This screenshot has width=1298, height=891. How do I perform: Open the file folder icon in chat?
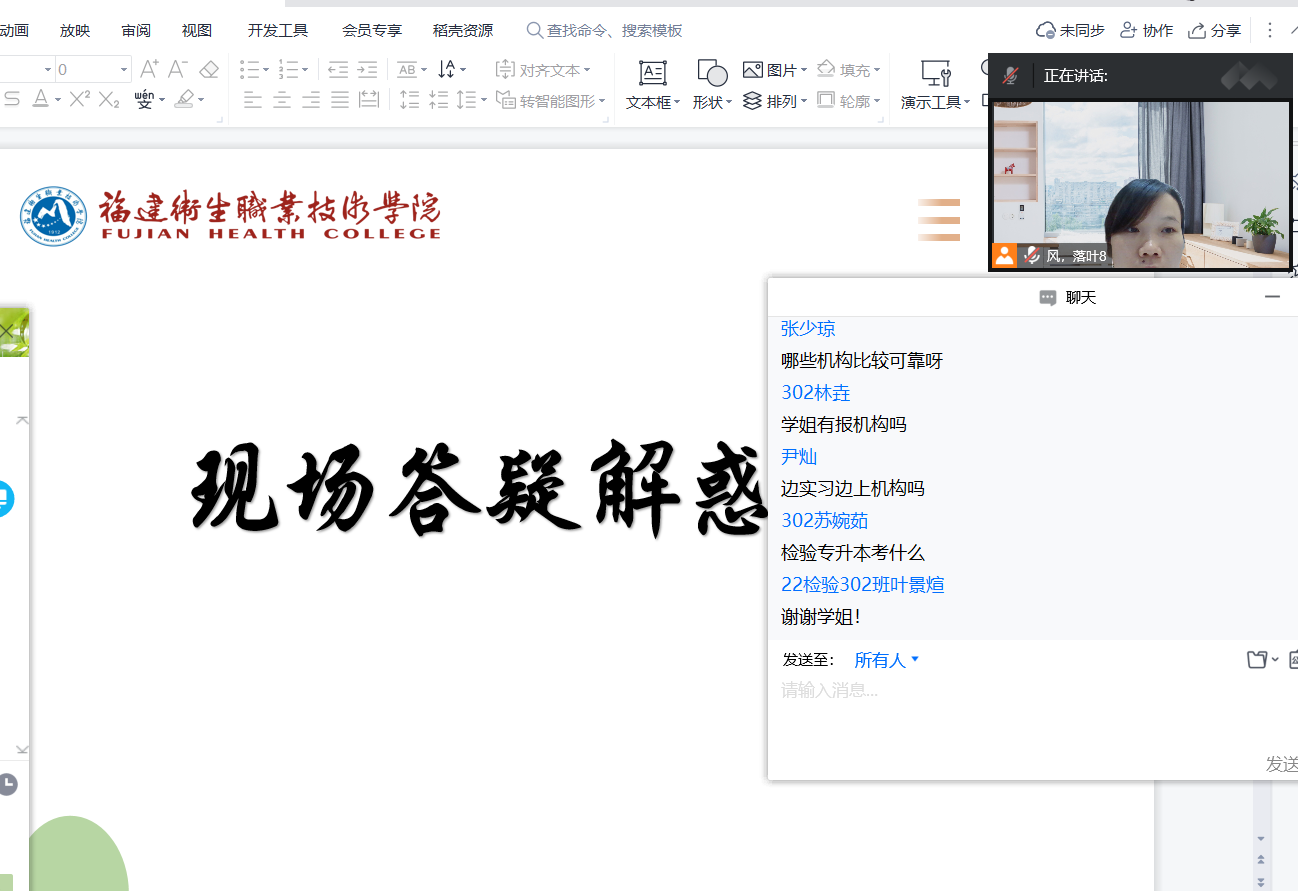(x=1257, y=659)
